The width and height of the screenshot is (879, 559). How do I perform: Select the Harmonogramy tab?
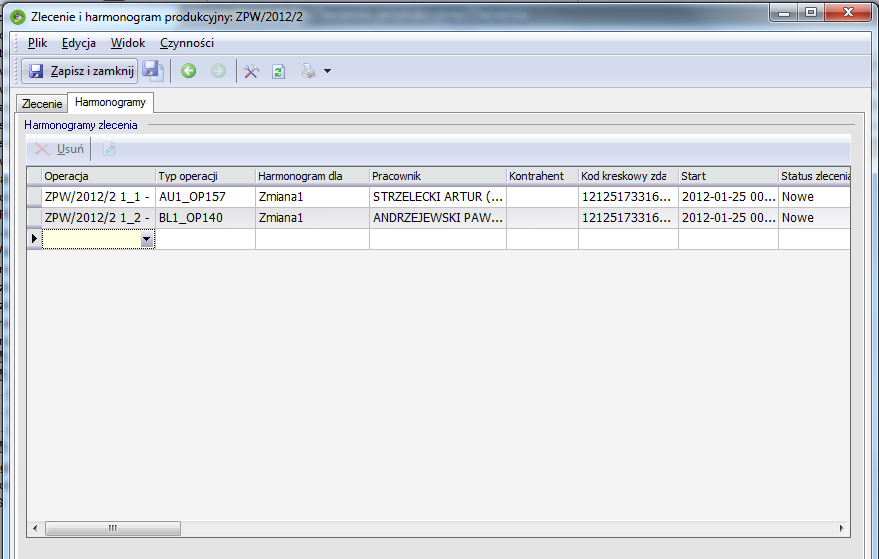(x=110, y=102)
